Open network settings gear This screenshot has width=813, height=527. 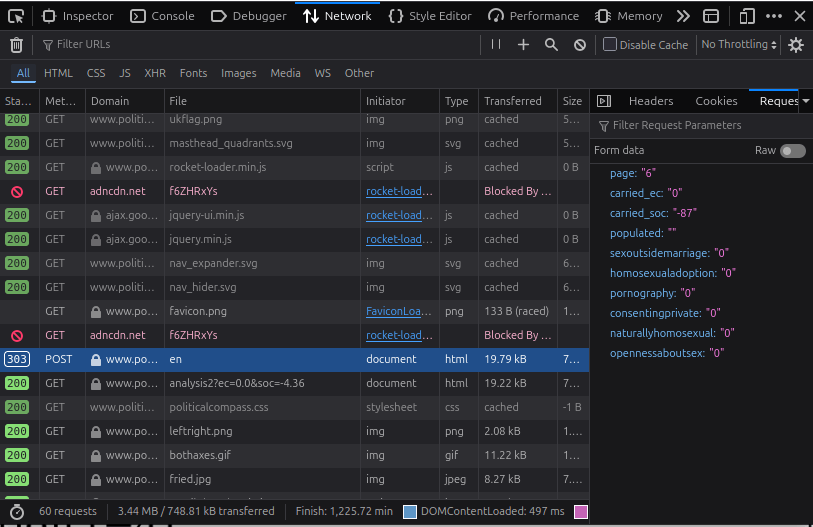(796, 45)
